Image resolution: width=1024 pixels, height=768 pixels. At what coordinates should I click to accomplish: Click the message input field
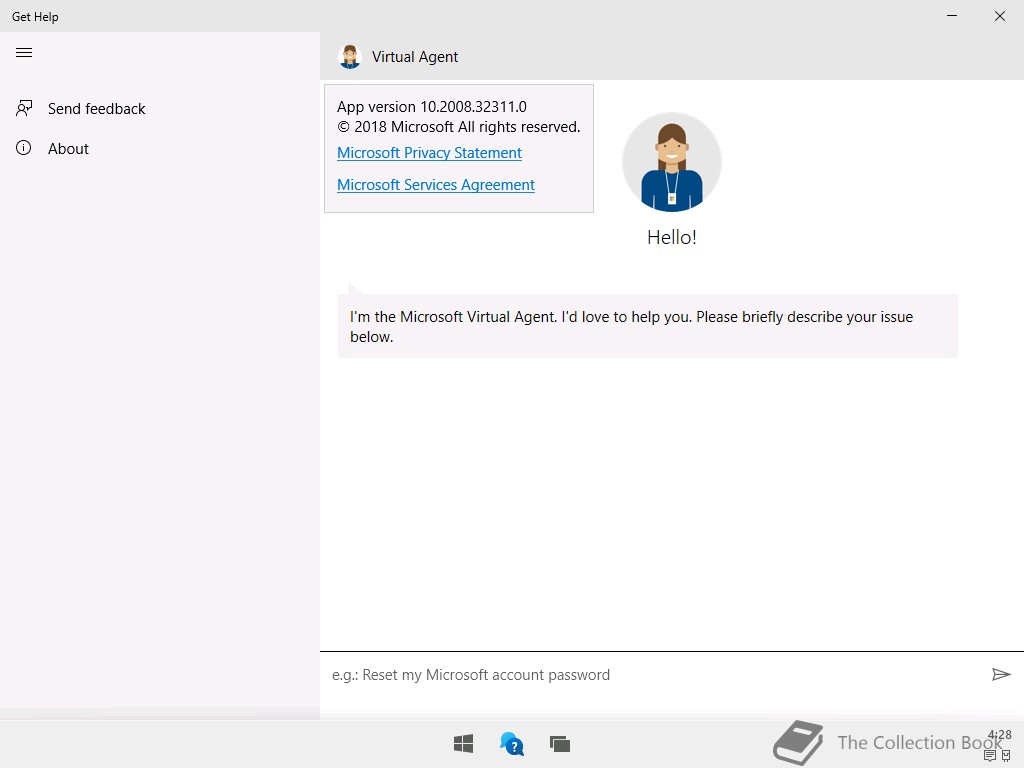tap(653, 675)
